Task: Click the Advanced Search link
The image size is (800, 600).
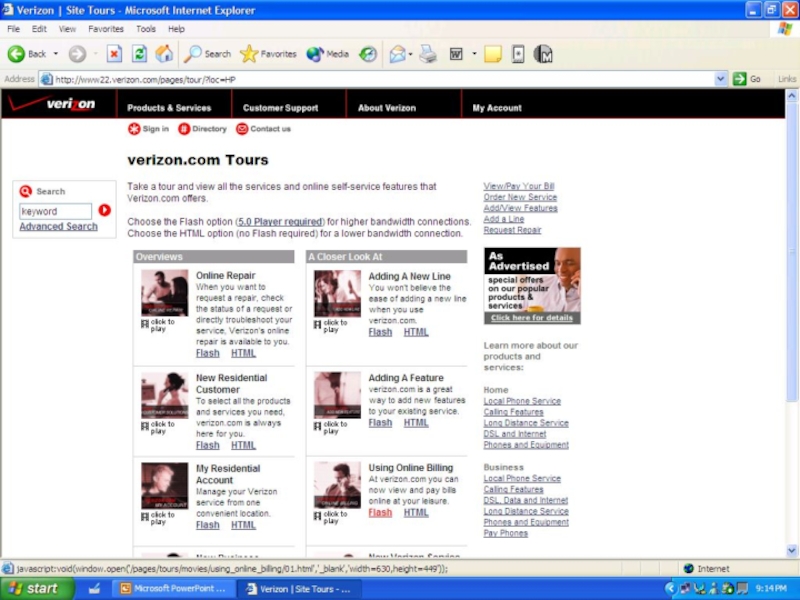Action: (x=58, y=227)
